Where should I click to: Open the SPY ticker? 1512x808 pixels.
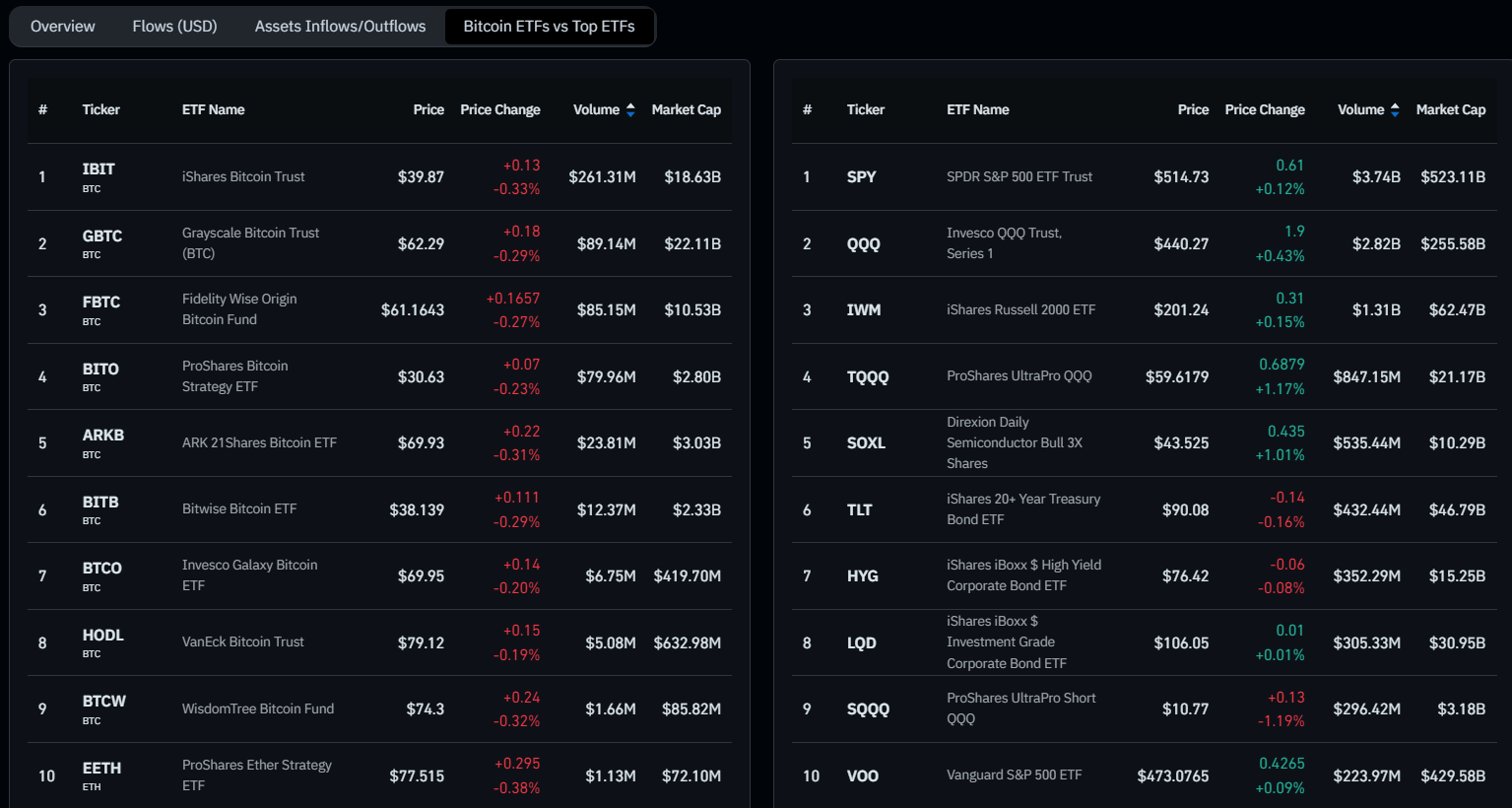coord(861,177)
